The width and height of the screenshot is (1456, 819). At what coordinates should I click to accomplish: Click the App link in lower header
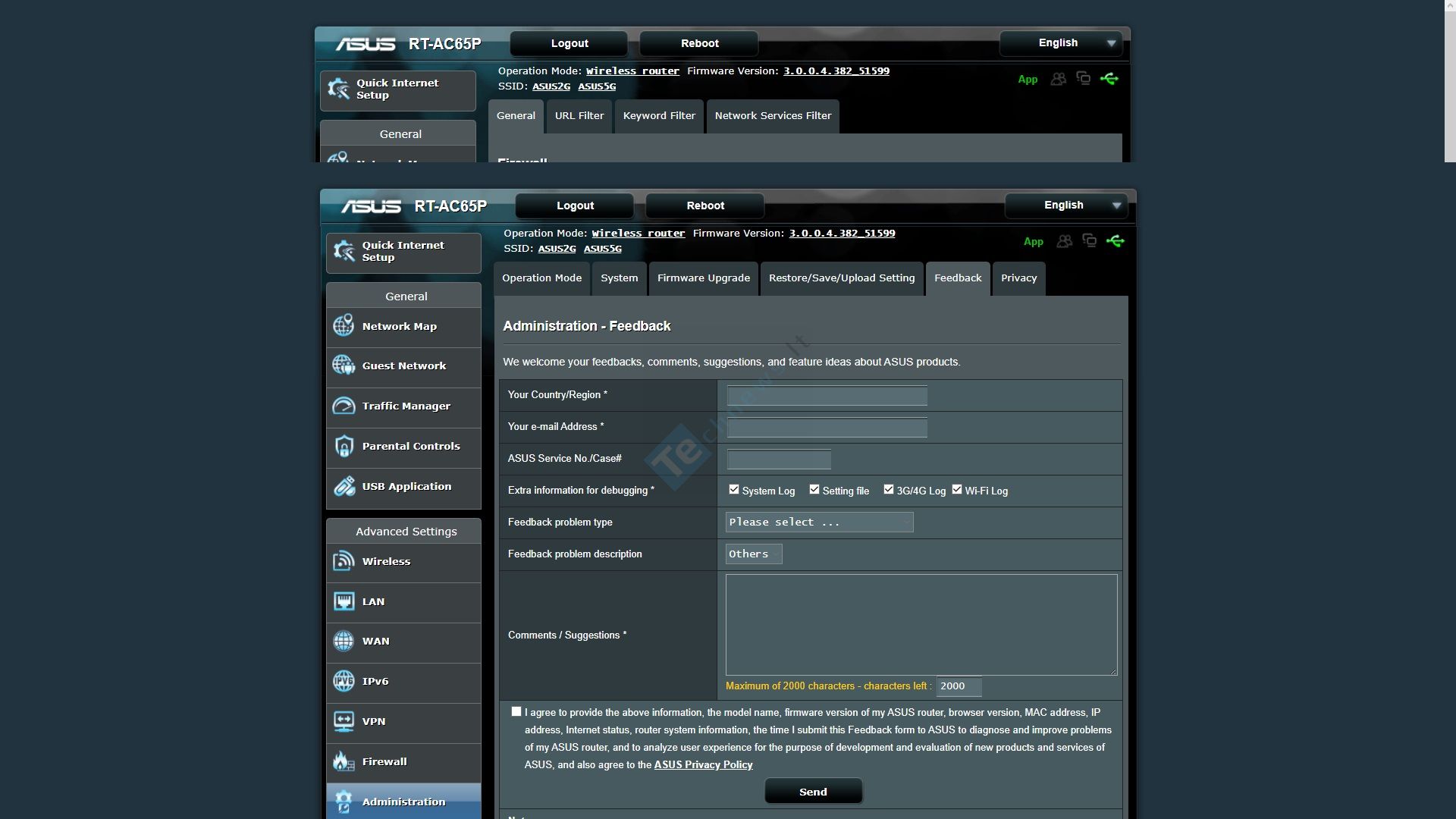pyautogui.click(x=1033, y=242)
